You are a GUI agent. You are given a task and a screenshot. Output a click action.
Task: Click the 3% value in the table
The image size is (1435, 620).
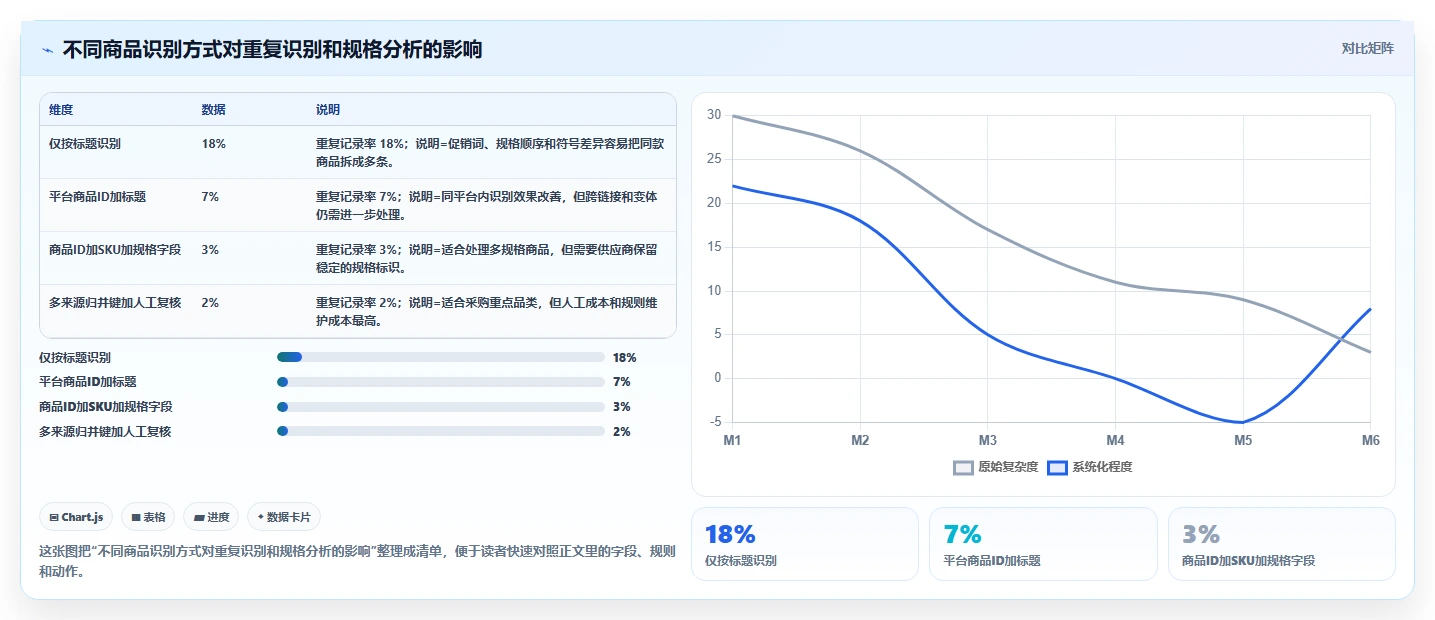tap(210, 250)
